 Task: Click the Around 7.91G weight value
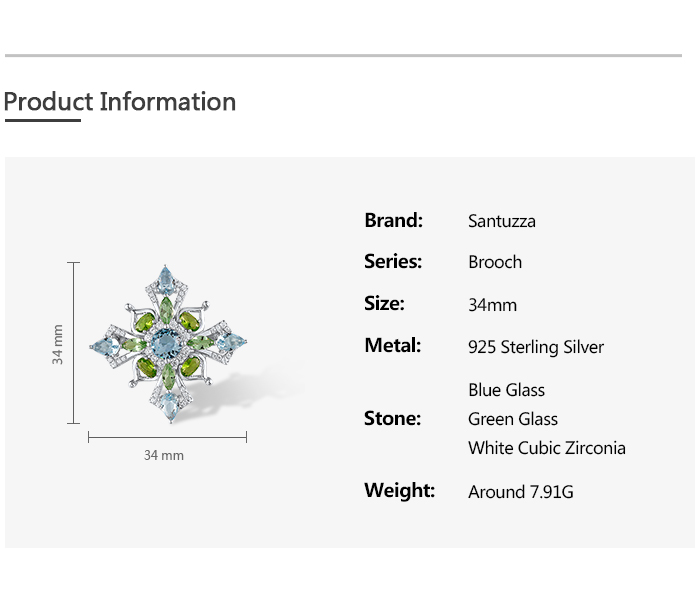(x=520, y=492)
